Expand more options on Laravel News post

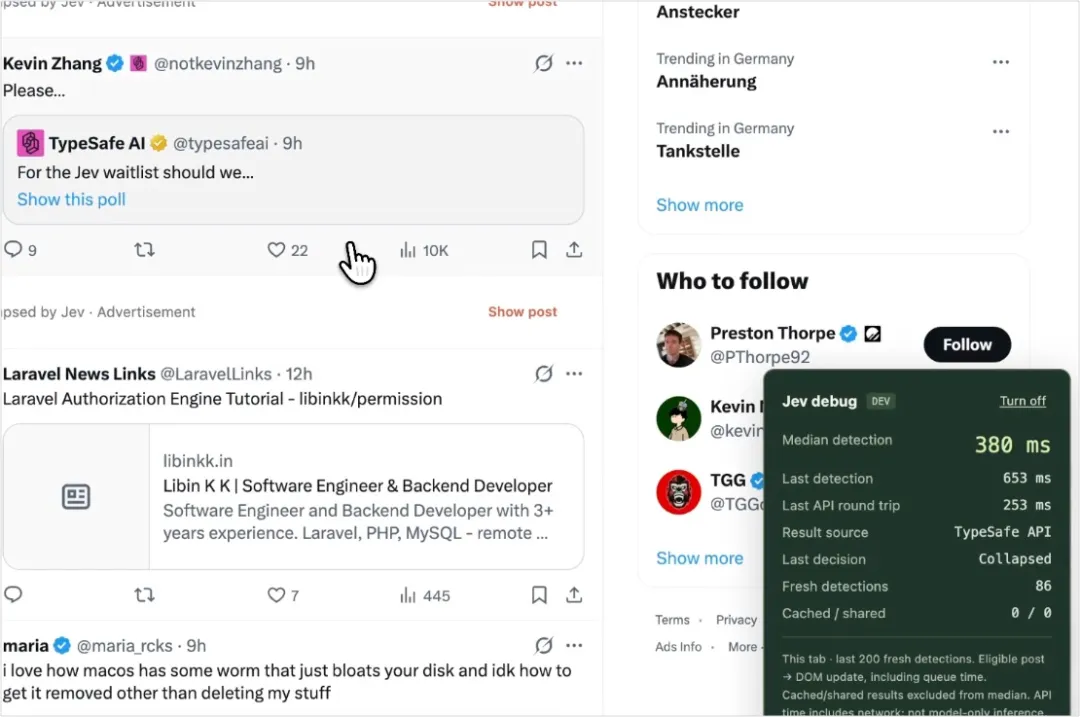pos(574,374)
